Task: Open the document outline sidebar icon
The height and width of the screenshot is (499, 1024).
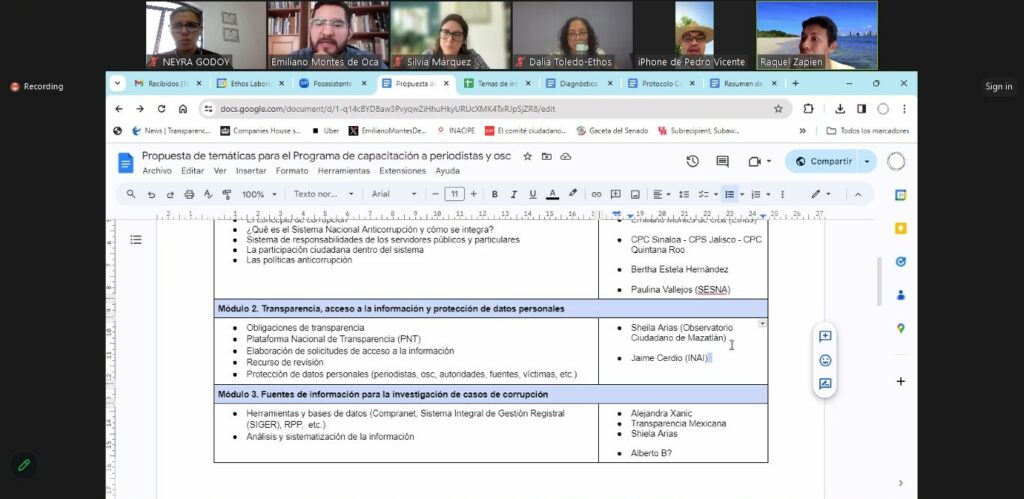Action: tap(136, 239)
